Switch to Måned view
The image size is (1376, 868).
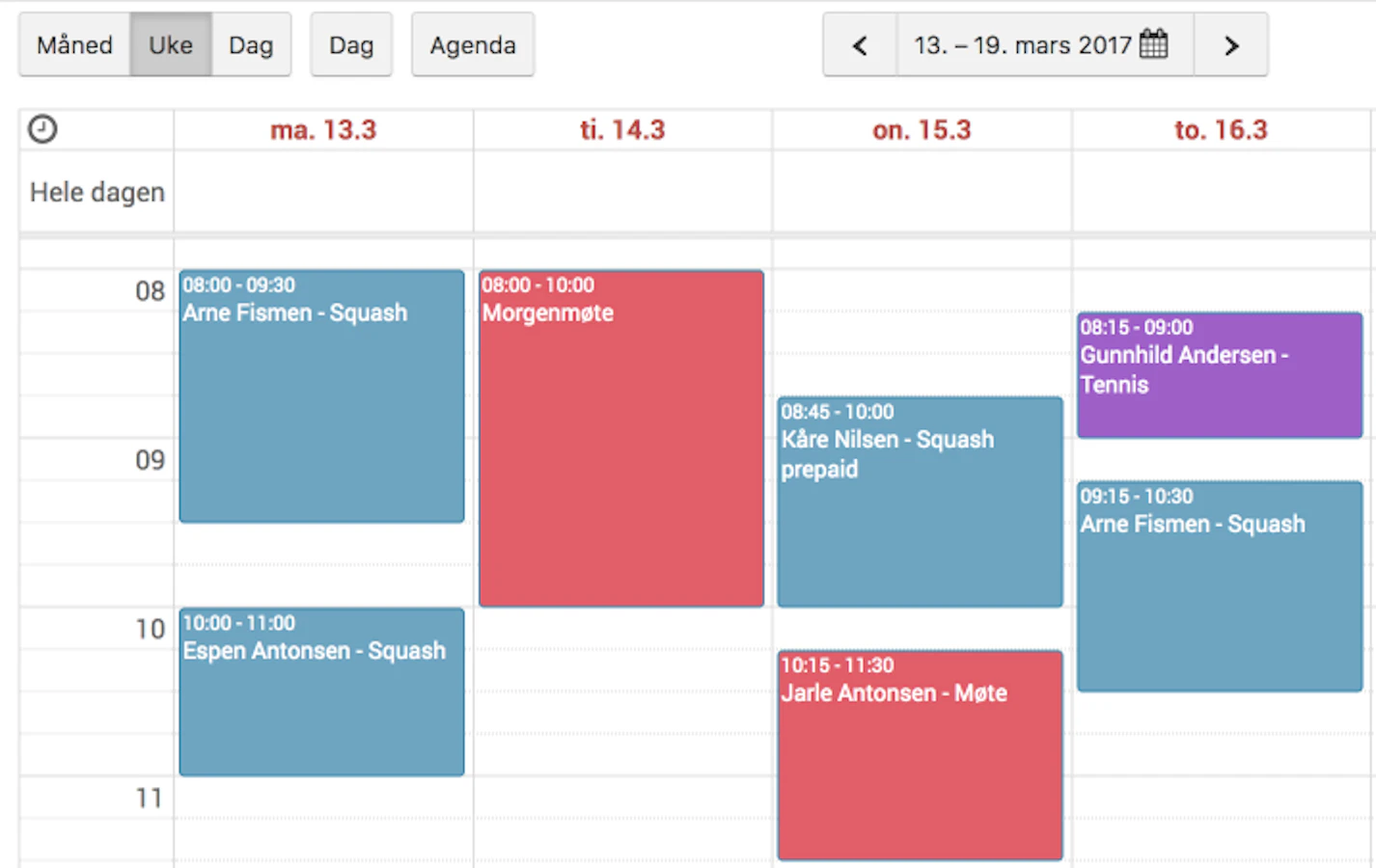[x=74, y=45]
